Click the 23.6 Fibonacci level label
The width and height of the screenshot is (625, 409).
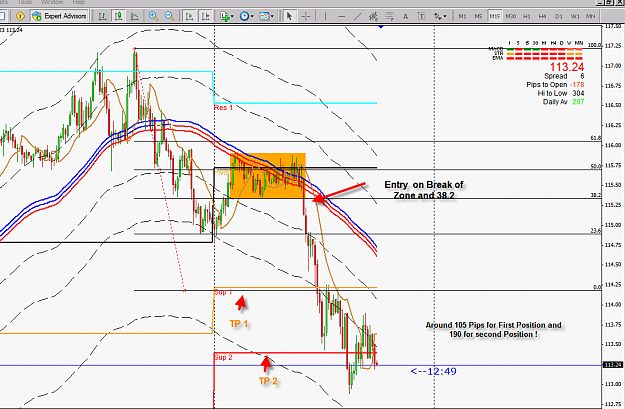coord(596,231)
